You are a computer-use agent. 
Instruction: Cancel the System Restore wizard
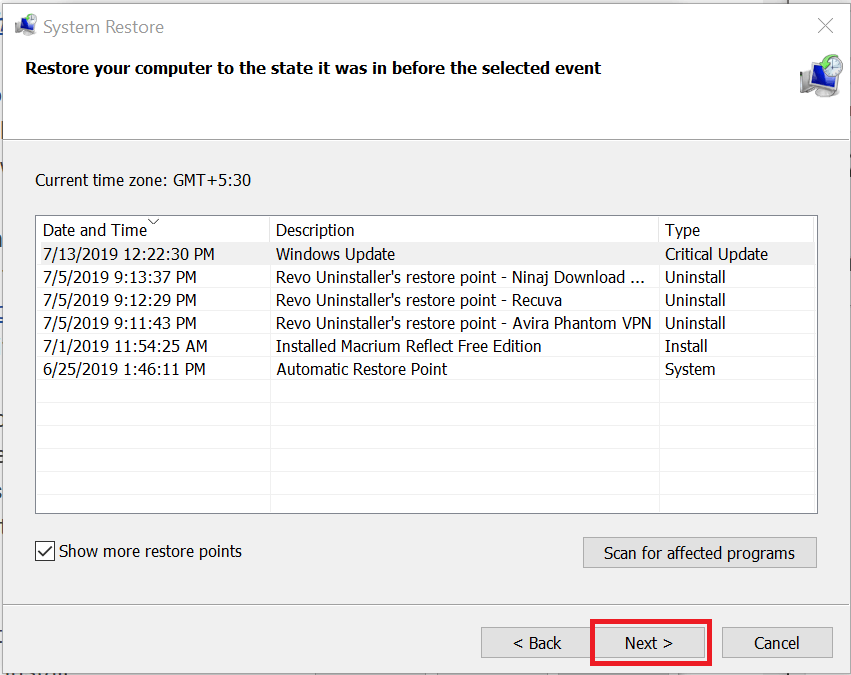point(777,643)
